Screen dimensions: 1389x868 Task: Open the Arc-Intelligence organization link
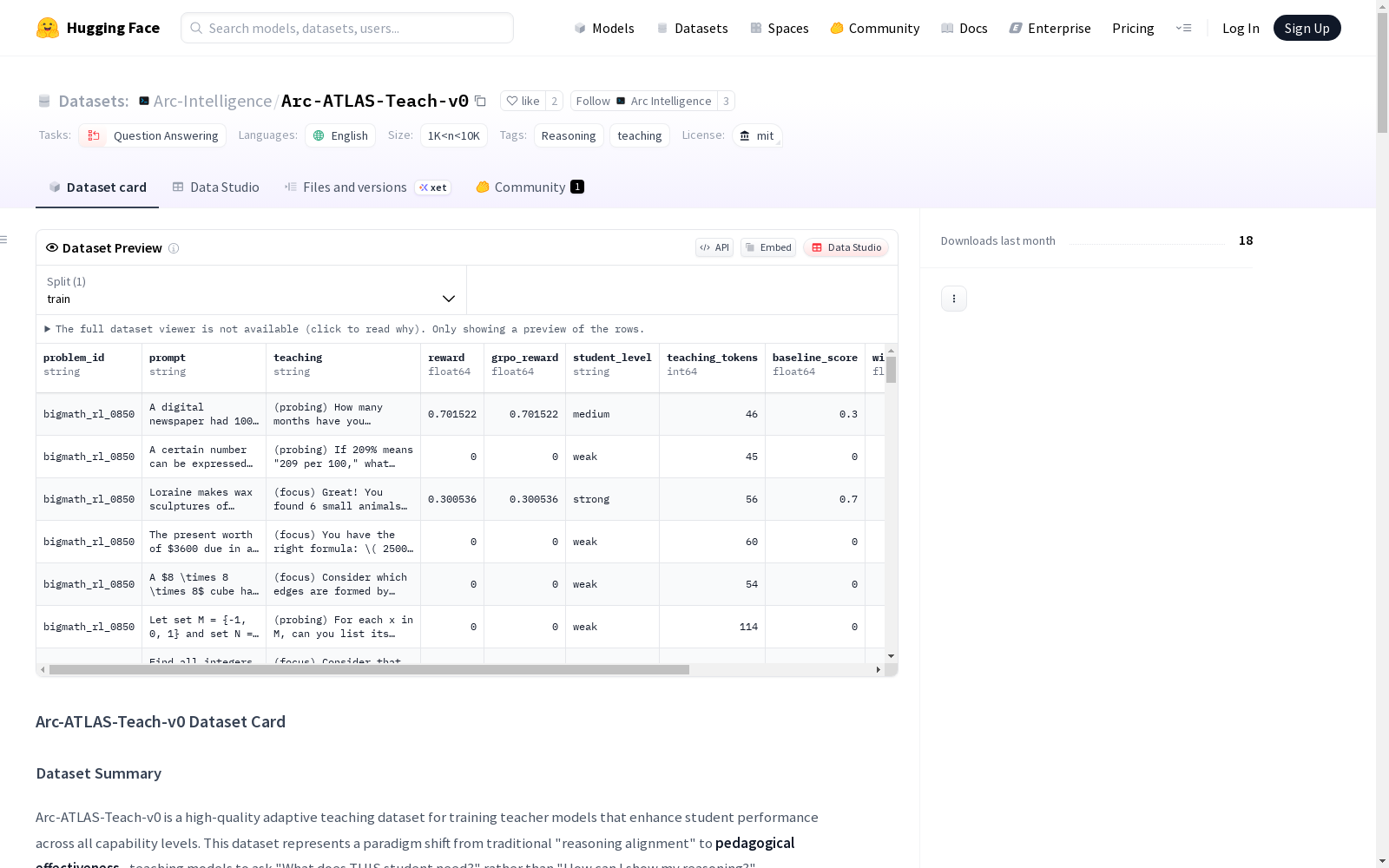pyautogui.click(x=213, y=101)
